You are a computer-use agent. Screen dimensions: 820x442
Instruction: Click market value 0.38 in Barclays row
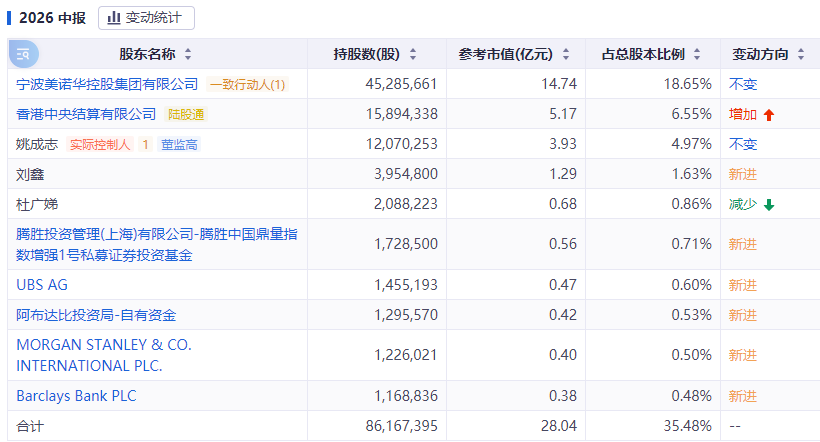click(x=563, y=396)
